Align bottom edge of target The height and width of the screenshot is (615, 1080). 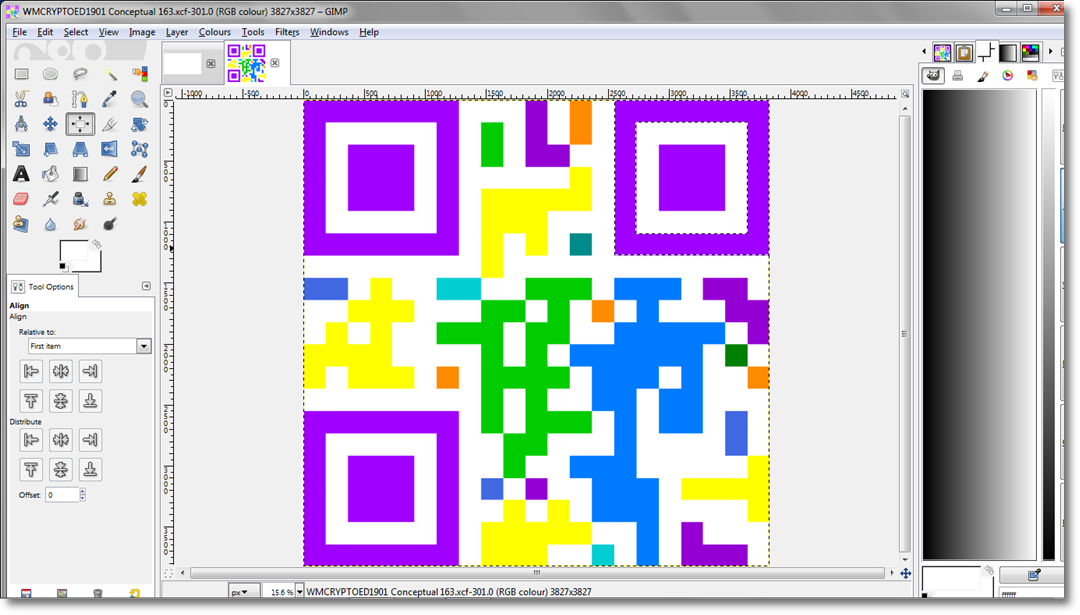pyautogui.click(x=90, y=401)
